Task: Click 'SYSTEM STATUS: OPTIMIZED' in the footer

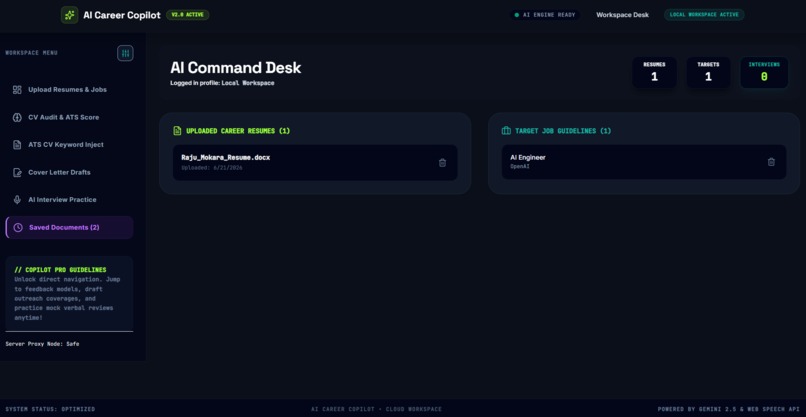Action: point(50,409)
